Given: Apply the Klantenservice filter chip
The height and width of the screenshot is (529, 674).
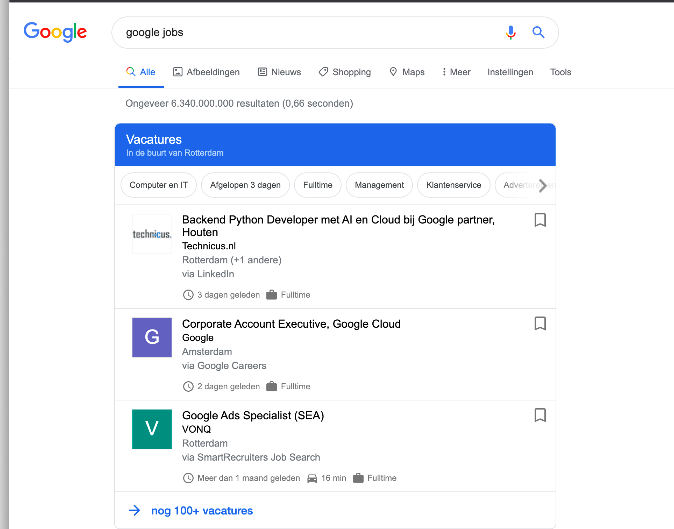Looking at the screenshot, I should 453,185.
